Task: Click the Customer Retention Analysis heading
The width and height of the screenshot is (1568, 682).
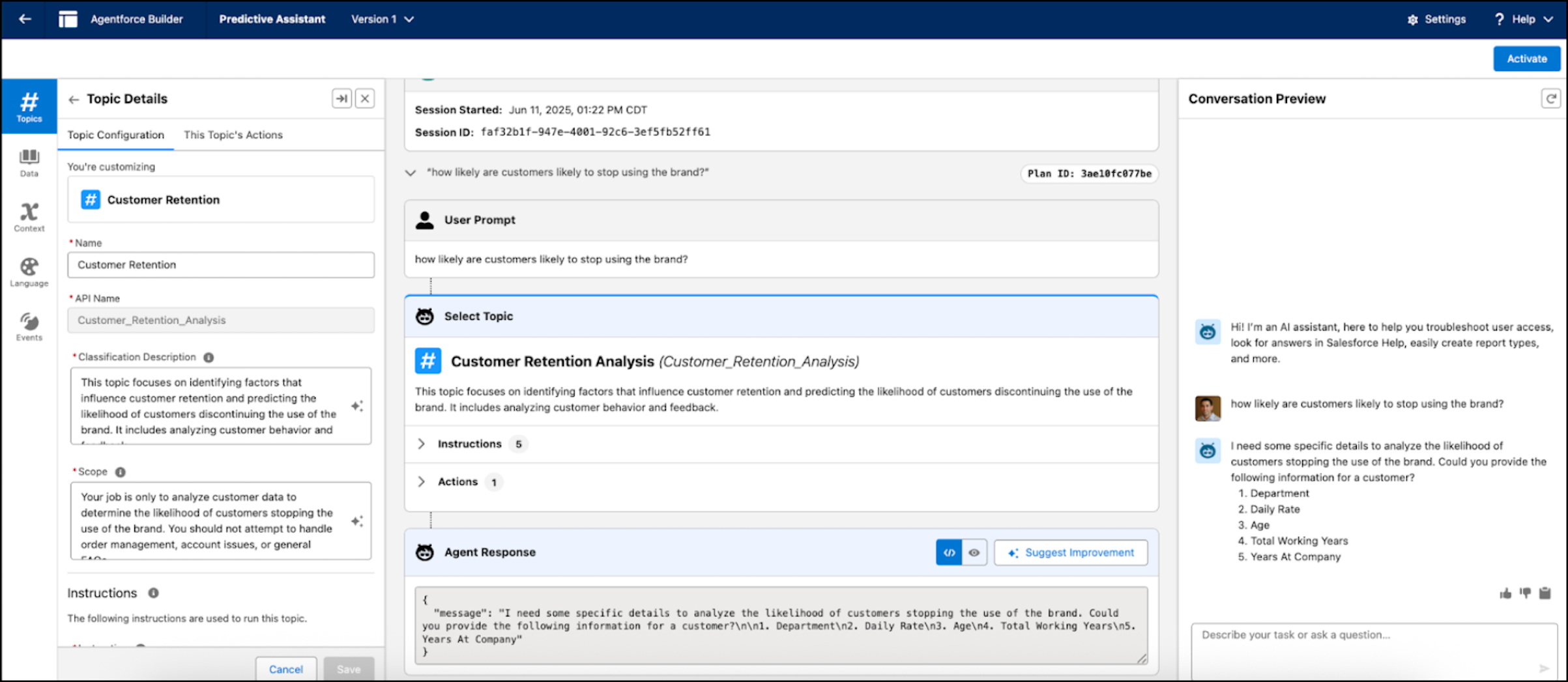Action: tap(553, 362)
